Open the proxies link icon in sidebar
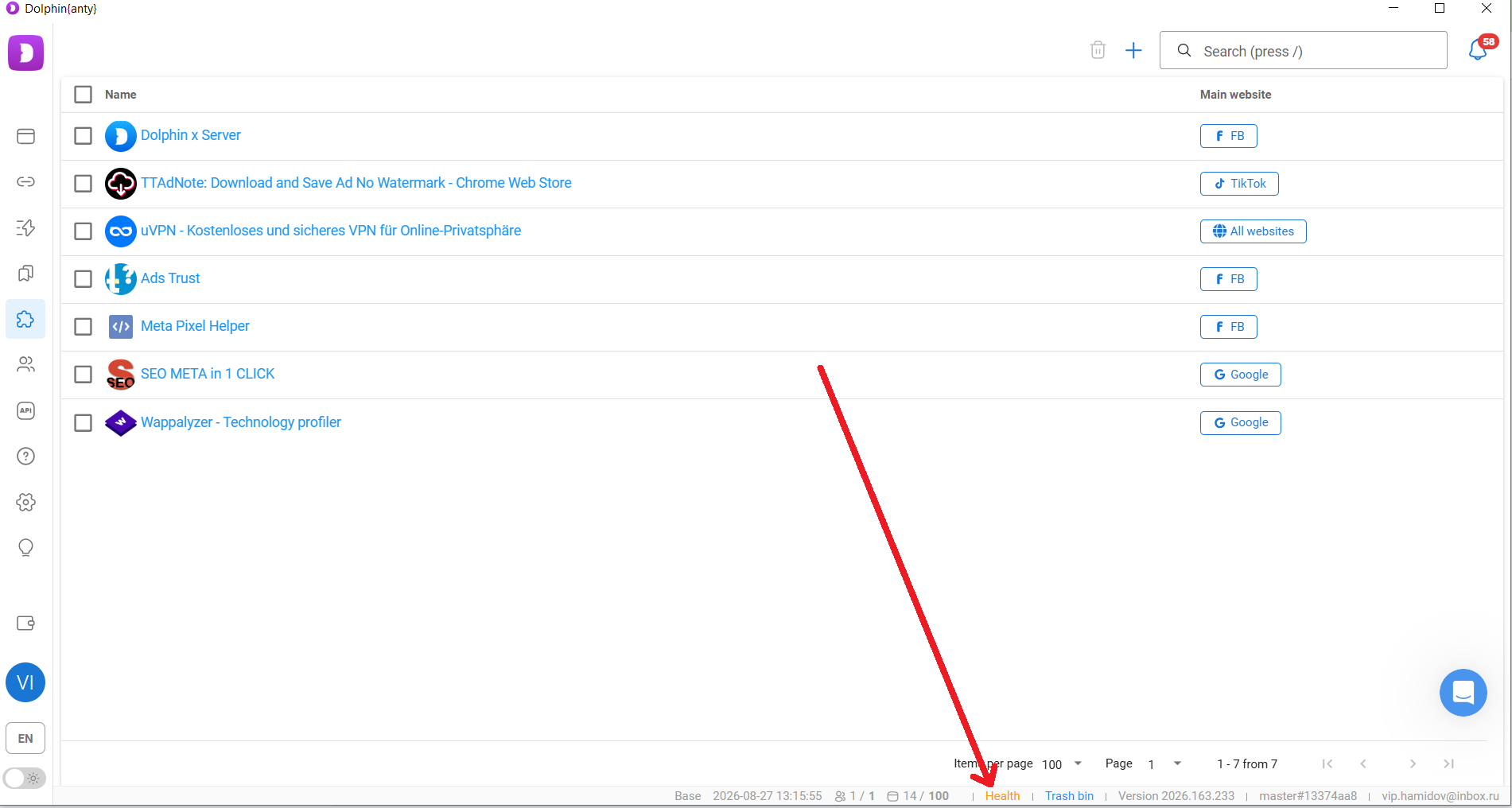The image size is (1512, 808). (25, 182)
